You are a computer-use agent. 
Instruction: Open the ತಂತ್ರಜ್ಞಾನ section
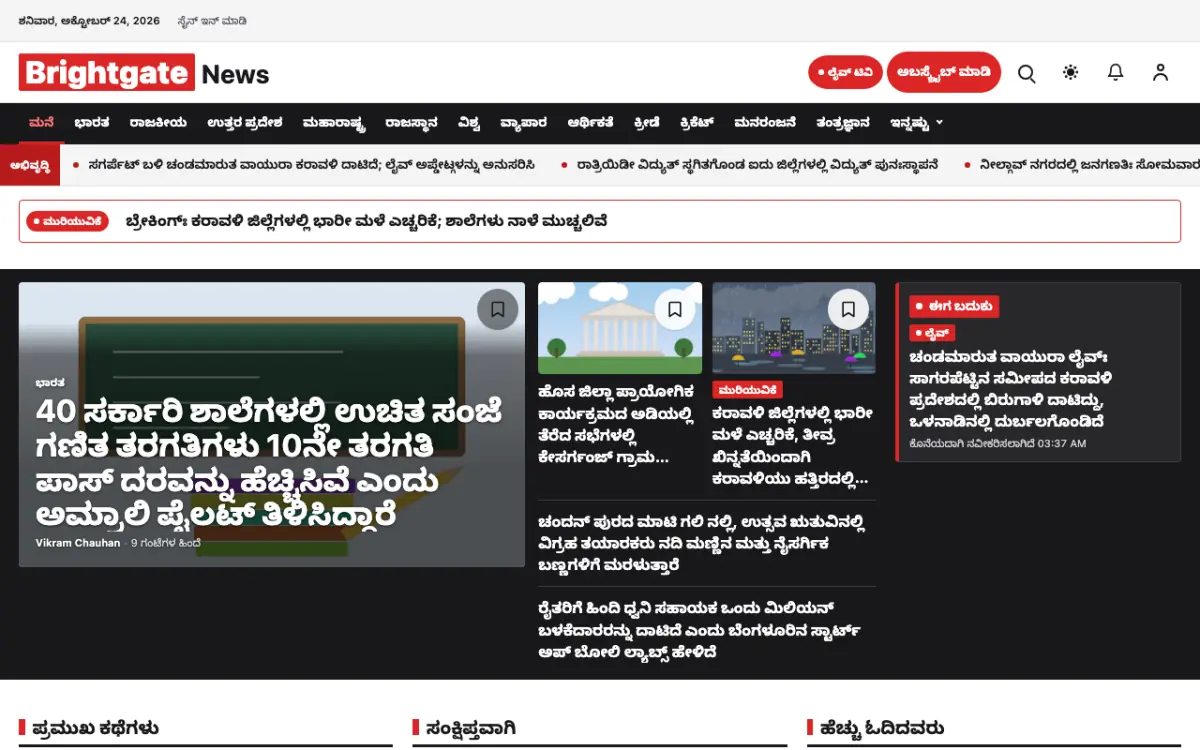(843, 123)
